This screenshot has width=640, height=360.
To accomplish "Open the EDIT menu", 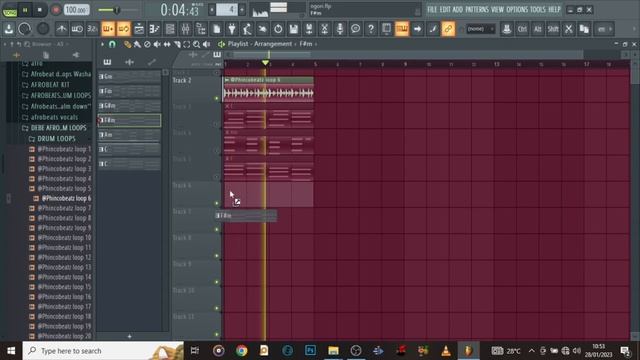I will (x=445, y=9).
